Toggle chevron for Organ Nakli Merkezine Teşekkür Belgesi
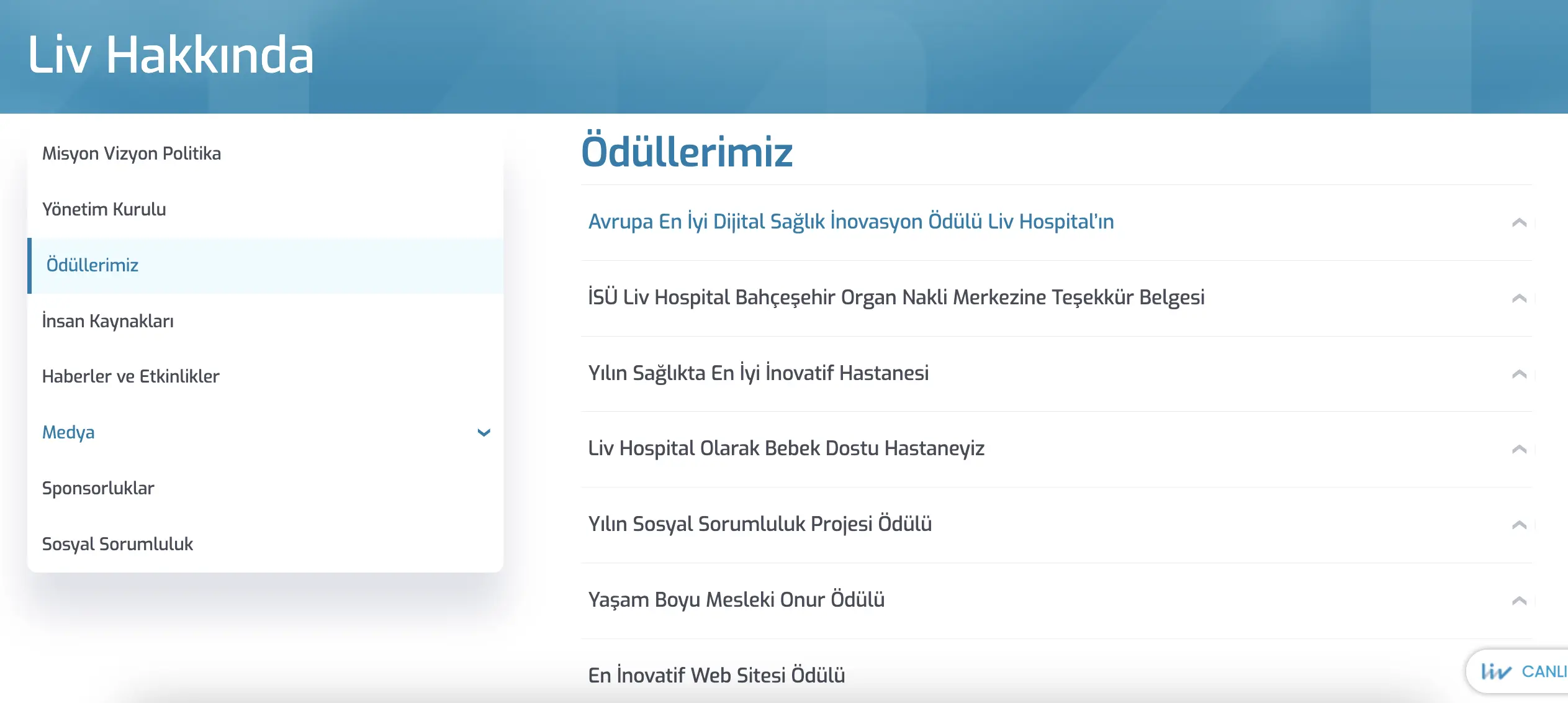This screenshot has height=703, width=1568. pos(1519,298)
